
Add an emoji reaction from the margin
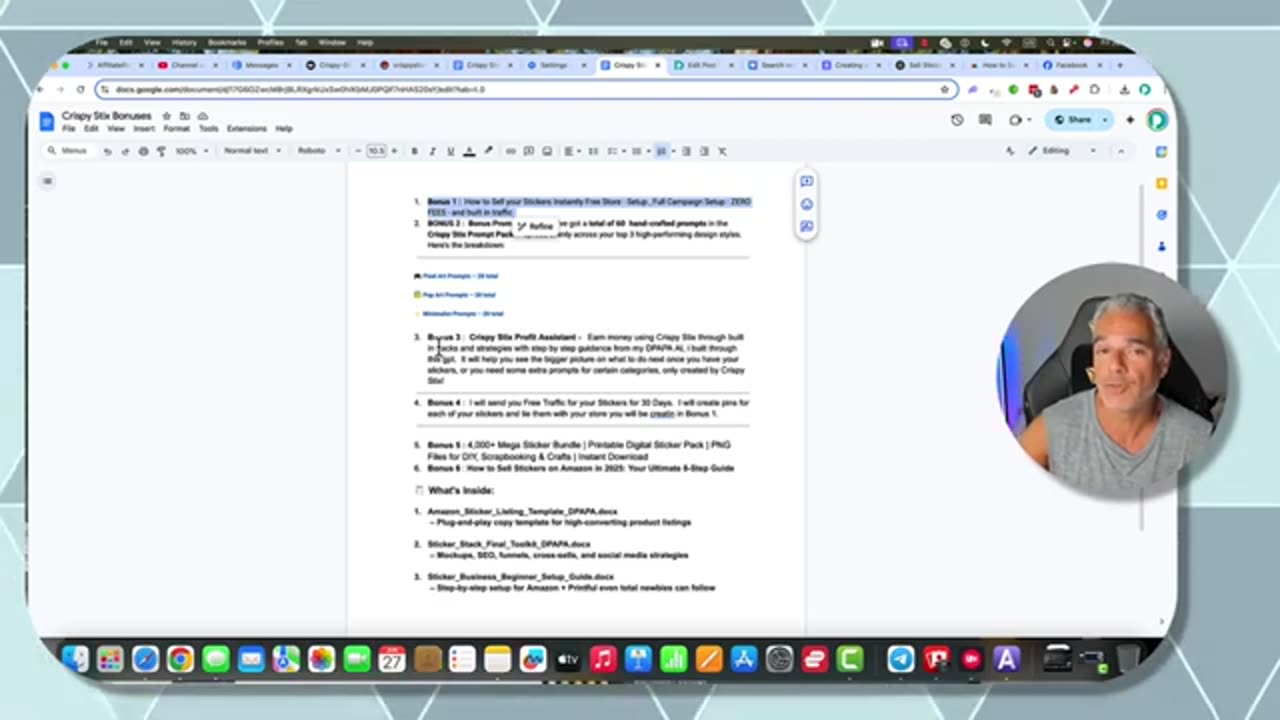pos(806,204)
